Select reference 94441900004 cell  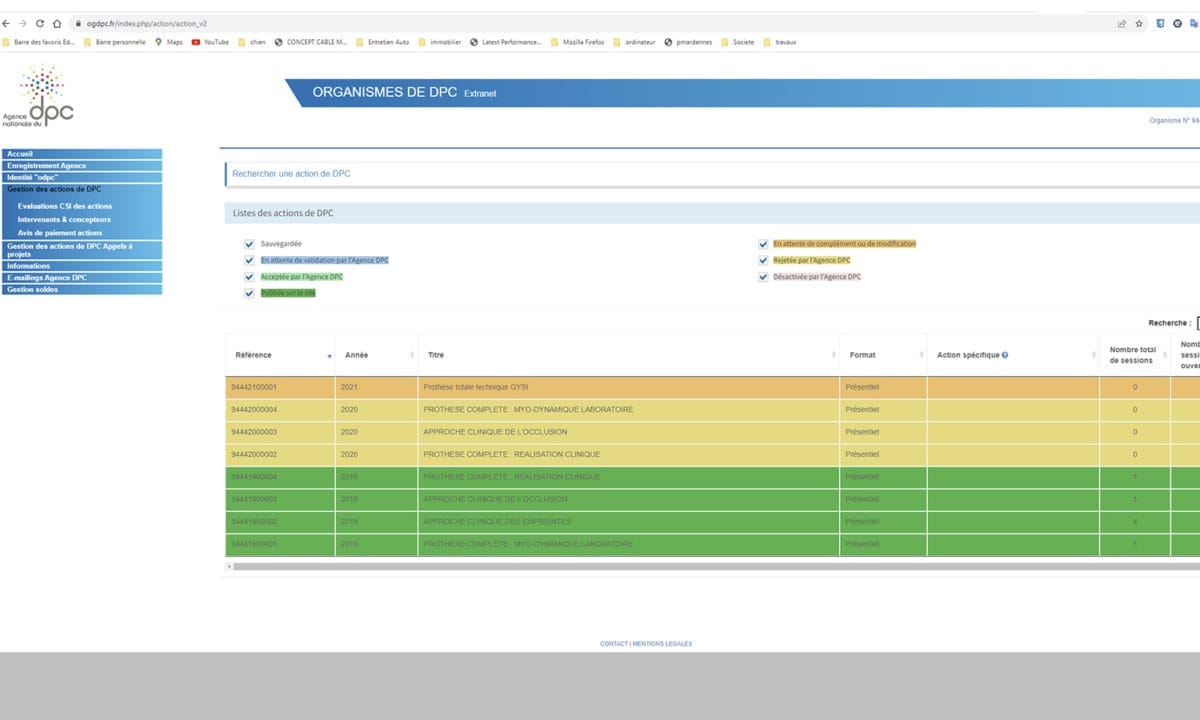tap(280, 477)
